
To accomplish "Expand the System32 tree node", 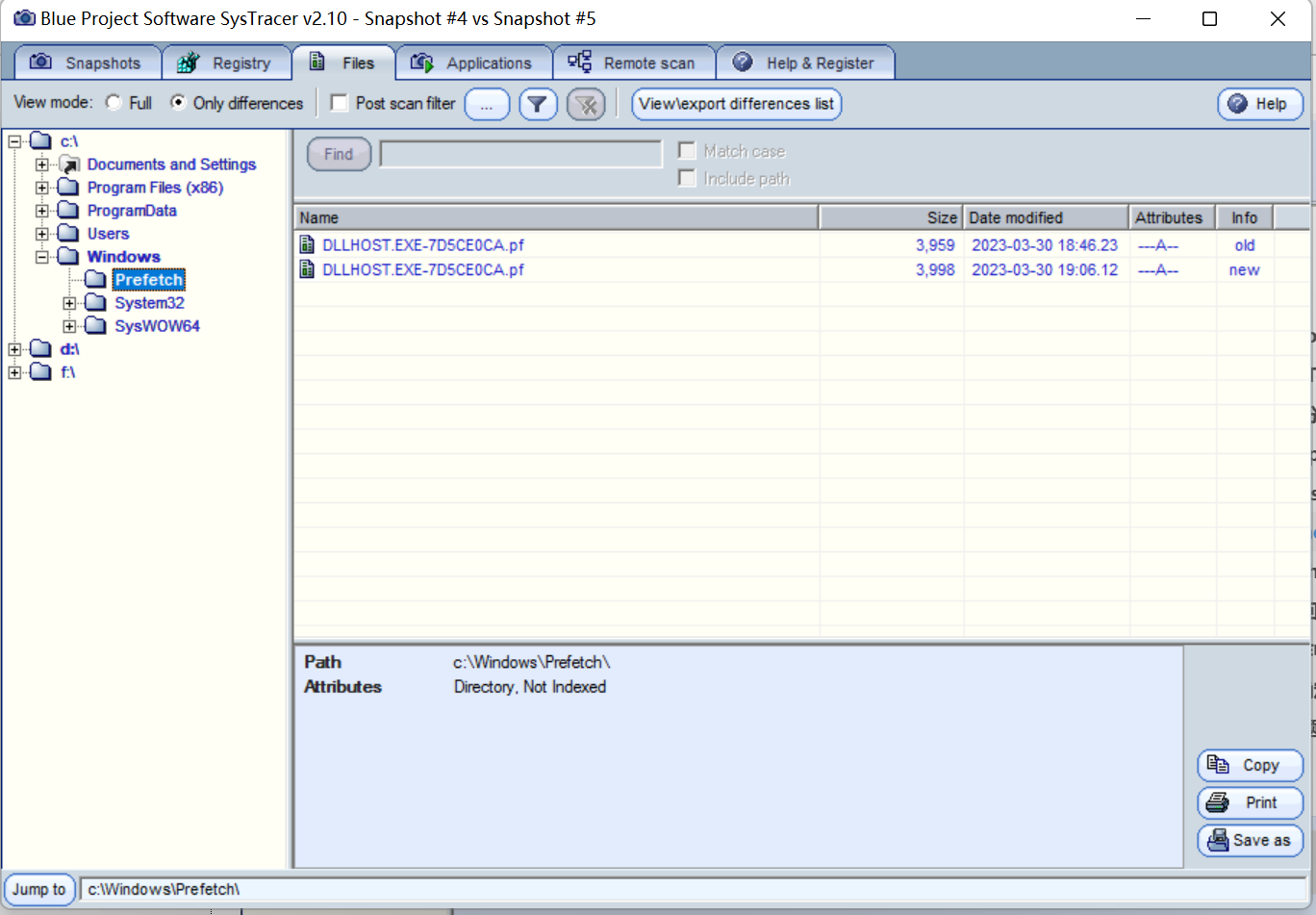I will (69, 303).
